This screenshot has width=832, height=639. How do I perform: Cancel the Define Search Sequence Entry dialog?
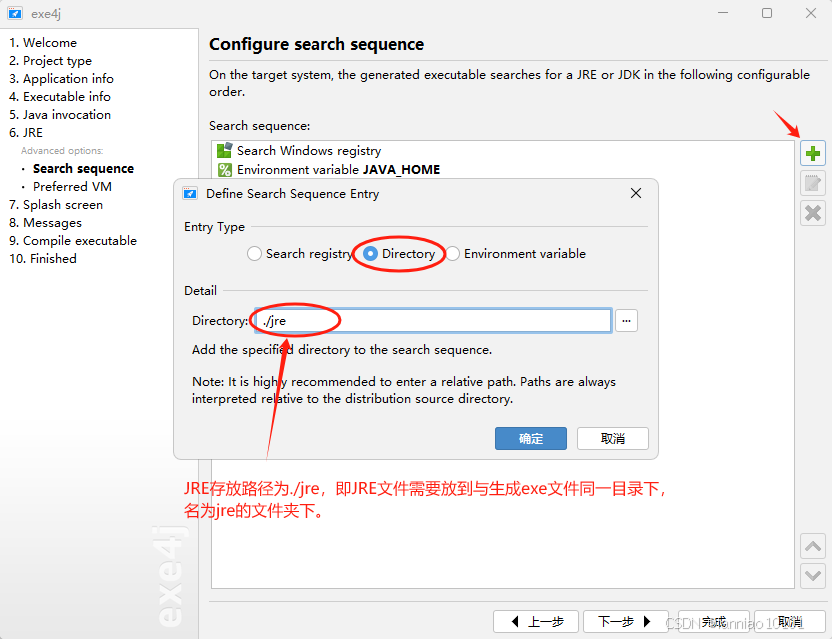(x=612, y=438)
